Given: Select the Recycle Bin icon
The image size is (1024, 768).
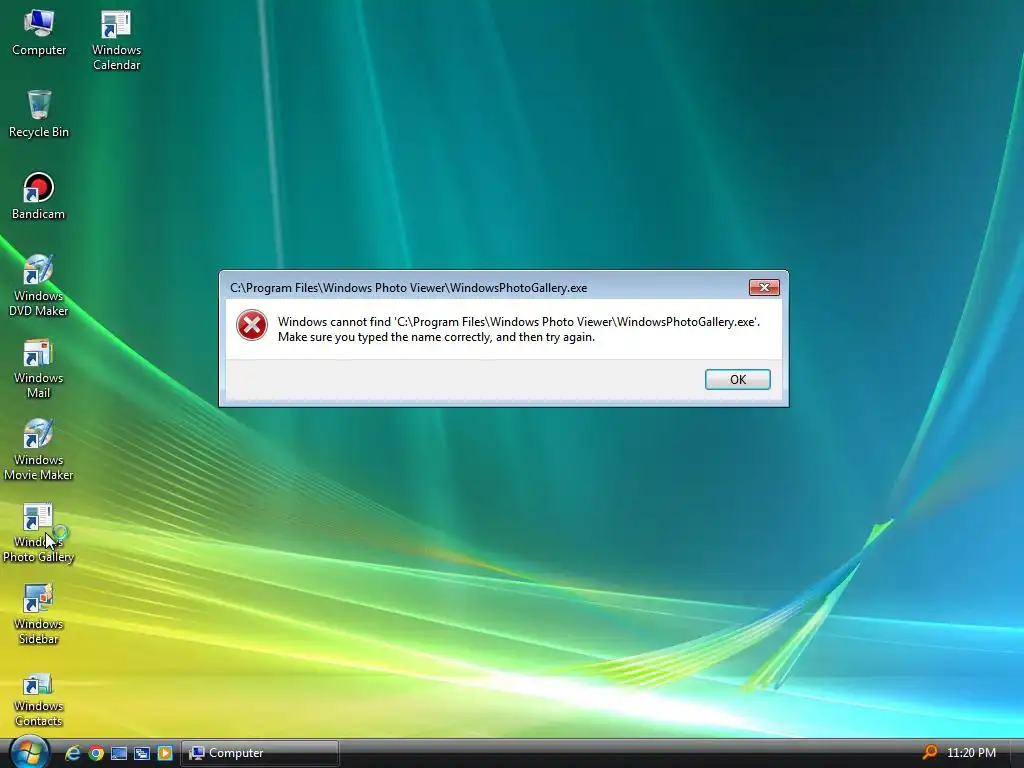Looking at the screenshot, I should (x=39, y=114).
